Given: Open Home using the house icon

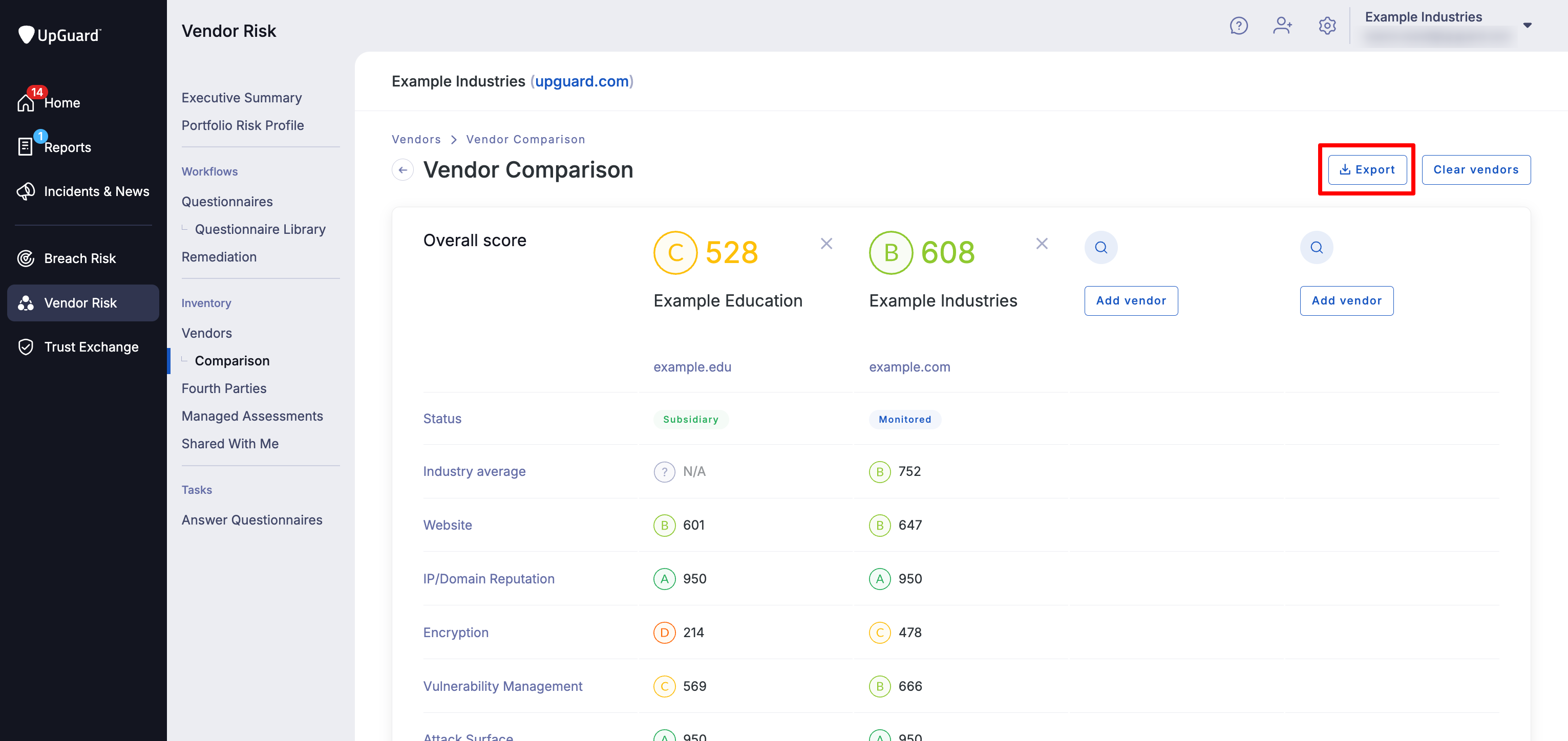Looking at the screenshot, I should 26,102.
